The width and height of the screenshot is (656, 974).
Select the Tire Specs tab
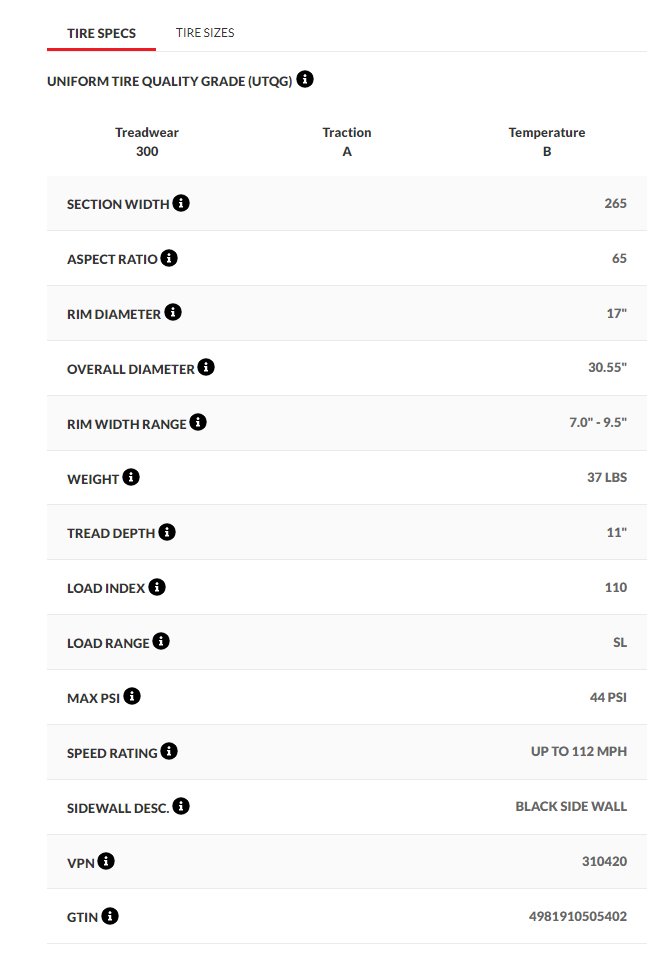tap(101, 34)
